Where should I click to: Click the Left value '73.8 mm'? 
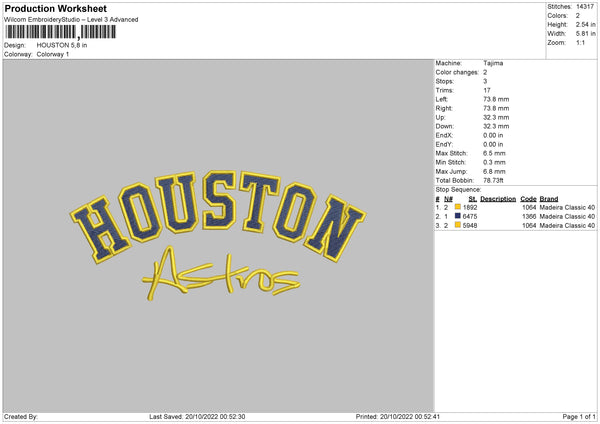coord(496,99)
